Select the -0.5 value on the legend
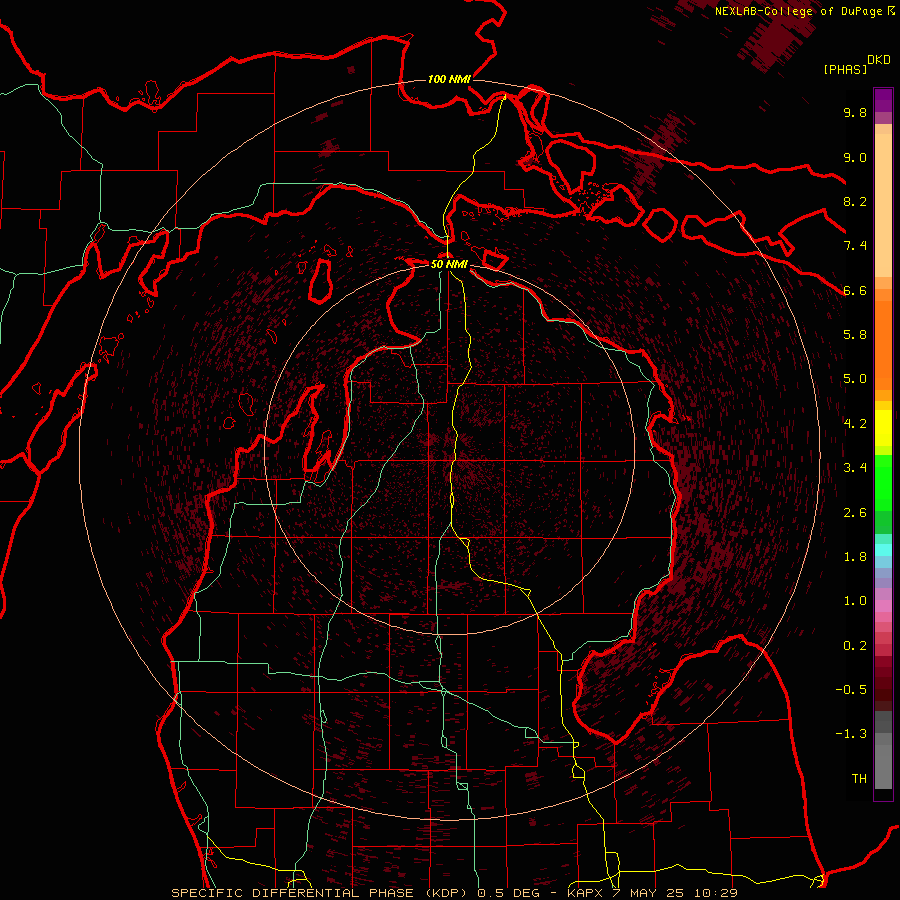Screen dimensions: 900x900 tap(851, 690)
